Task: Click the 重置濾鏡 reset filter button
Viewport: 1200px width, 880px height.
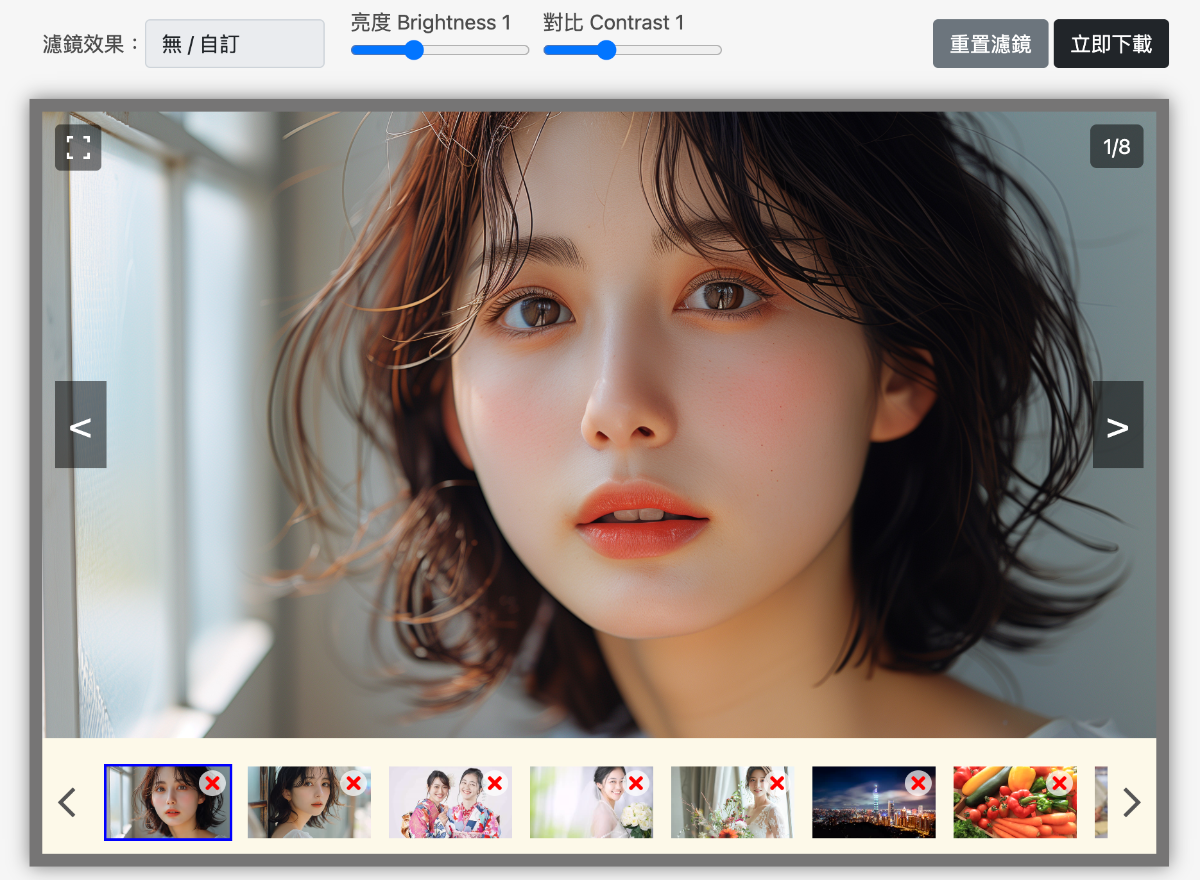Action: click(x=990, y=44)
